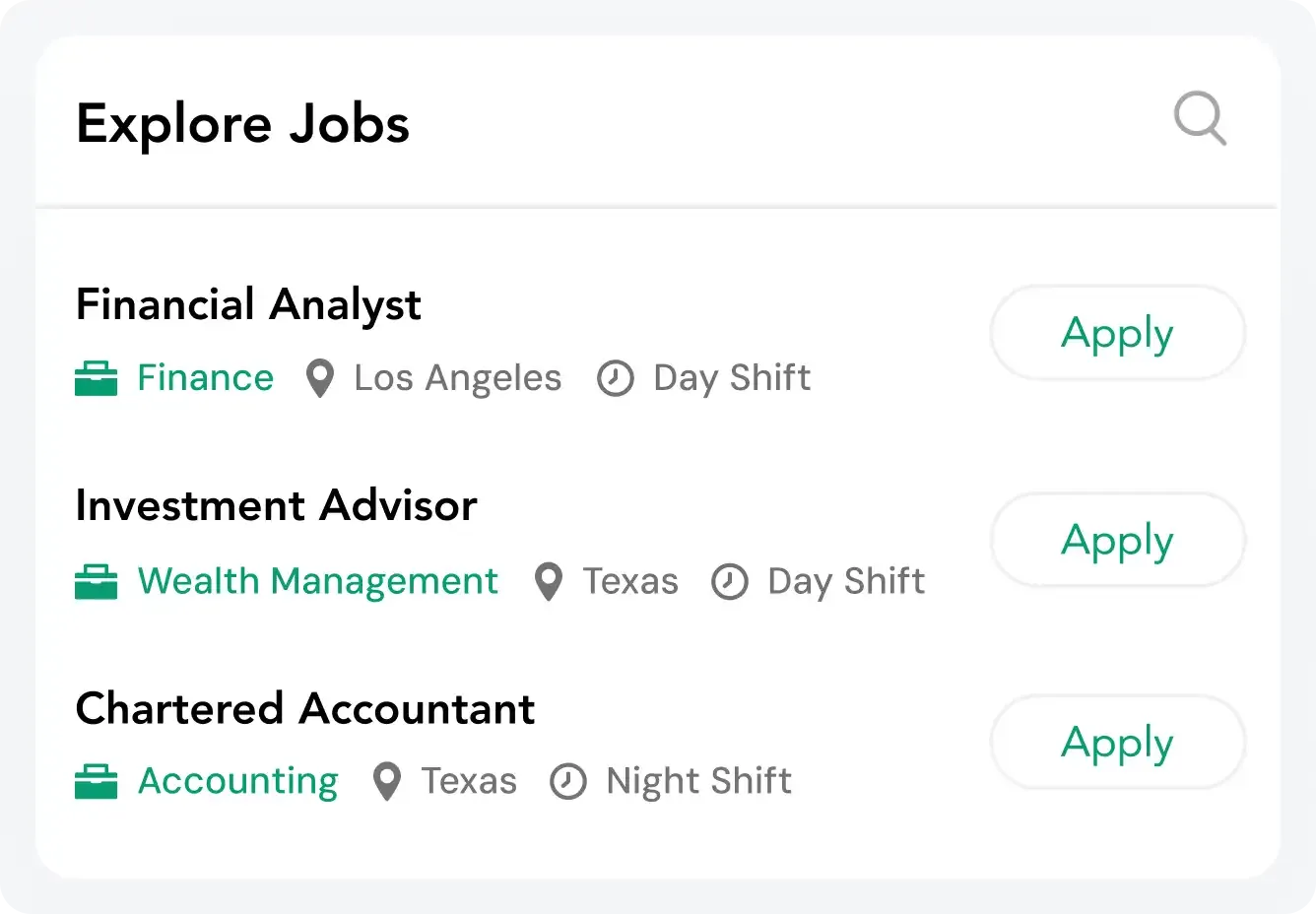Select the Chartered Accountant job title
1316x914 pixels.
click(305, 708)
